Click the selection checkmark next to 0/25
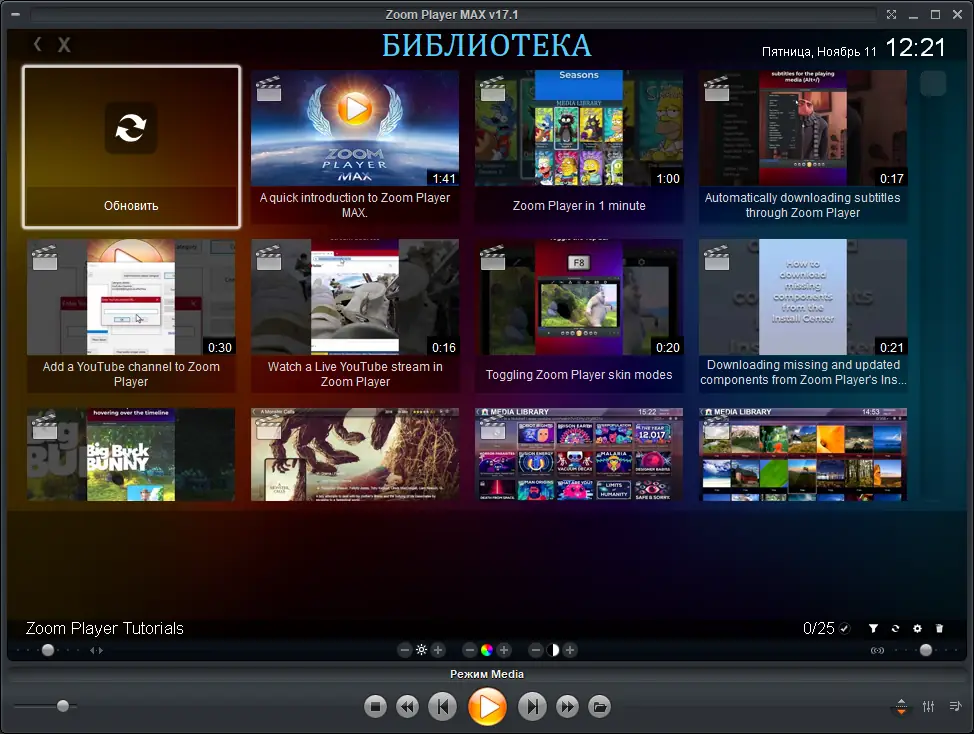974x734 pixels. click(844, 628)
